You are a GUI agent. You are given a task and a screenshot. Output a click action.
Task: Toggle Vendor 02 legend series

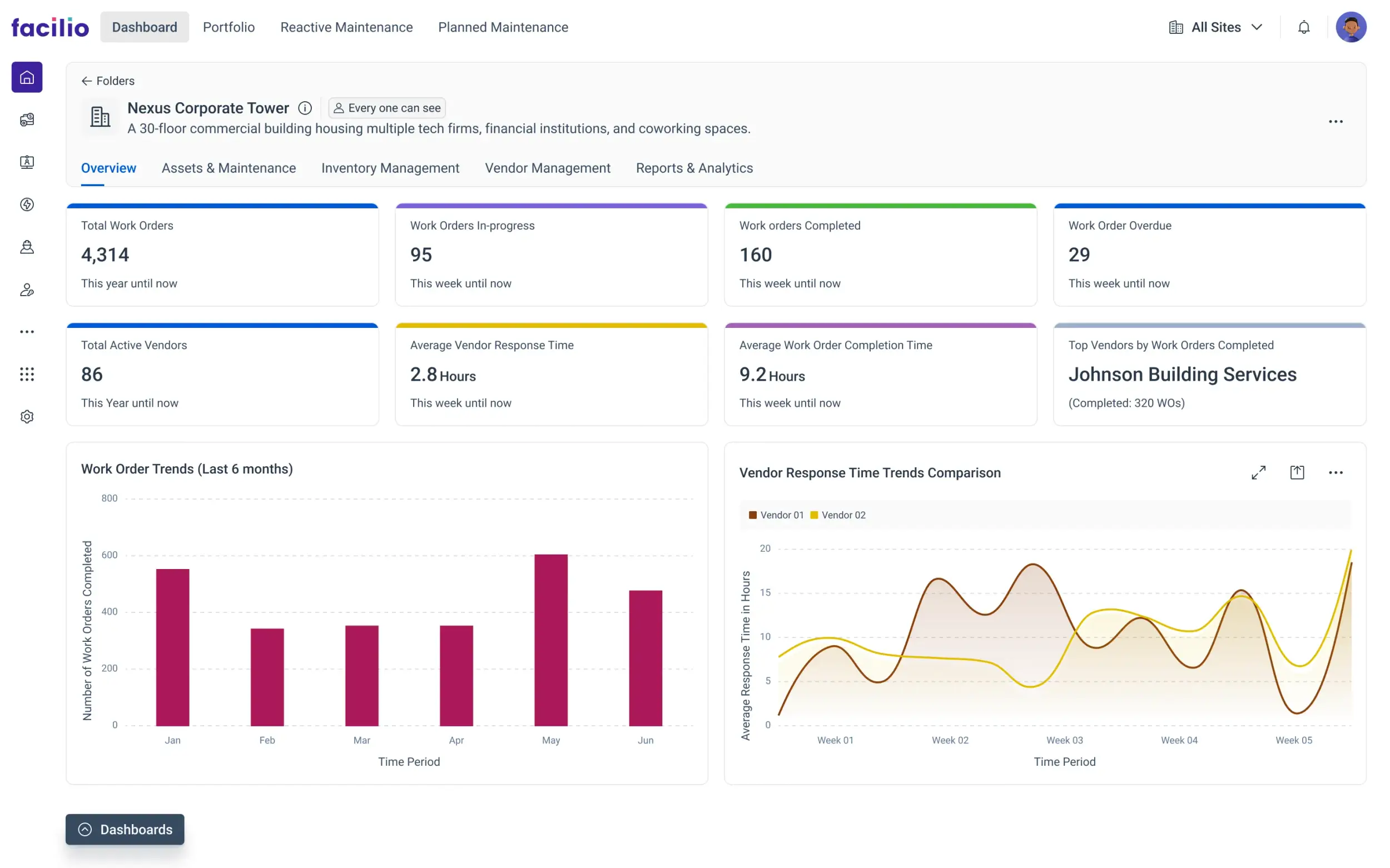837,515
